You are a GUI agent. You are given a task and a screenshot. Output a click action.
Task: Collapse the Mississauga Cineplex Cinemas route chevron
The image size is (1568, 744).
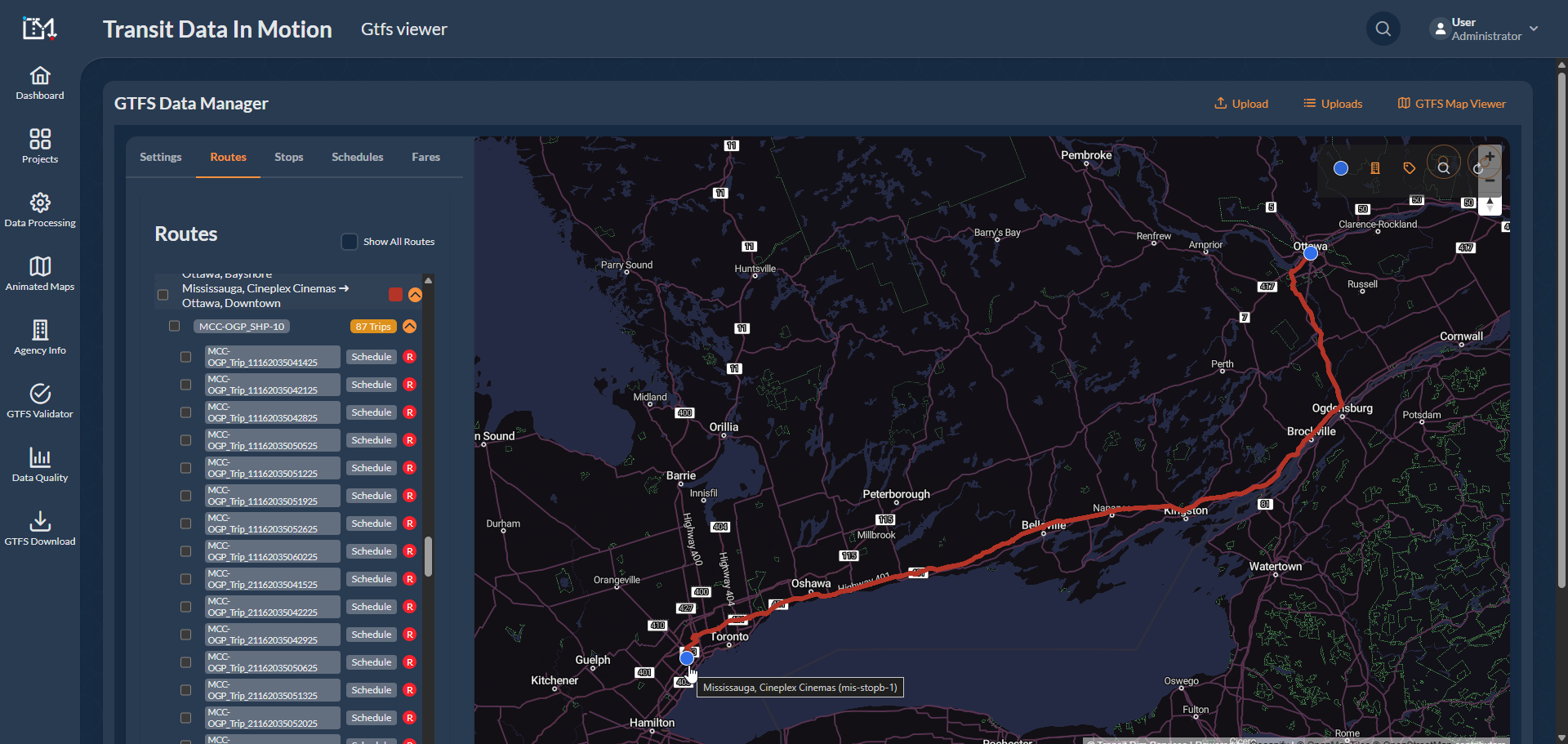[x=416, y=295]
